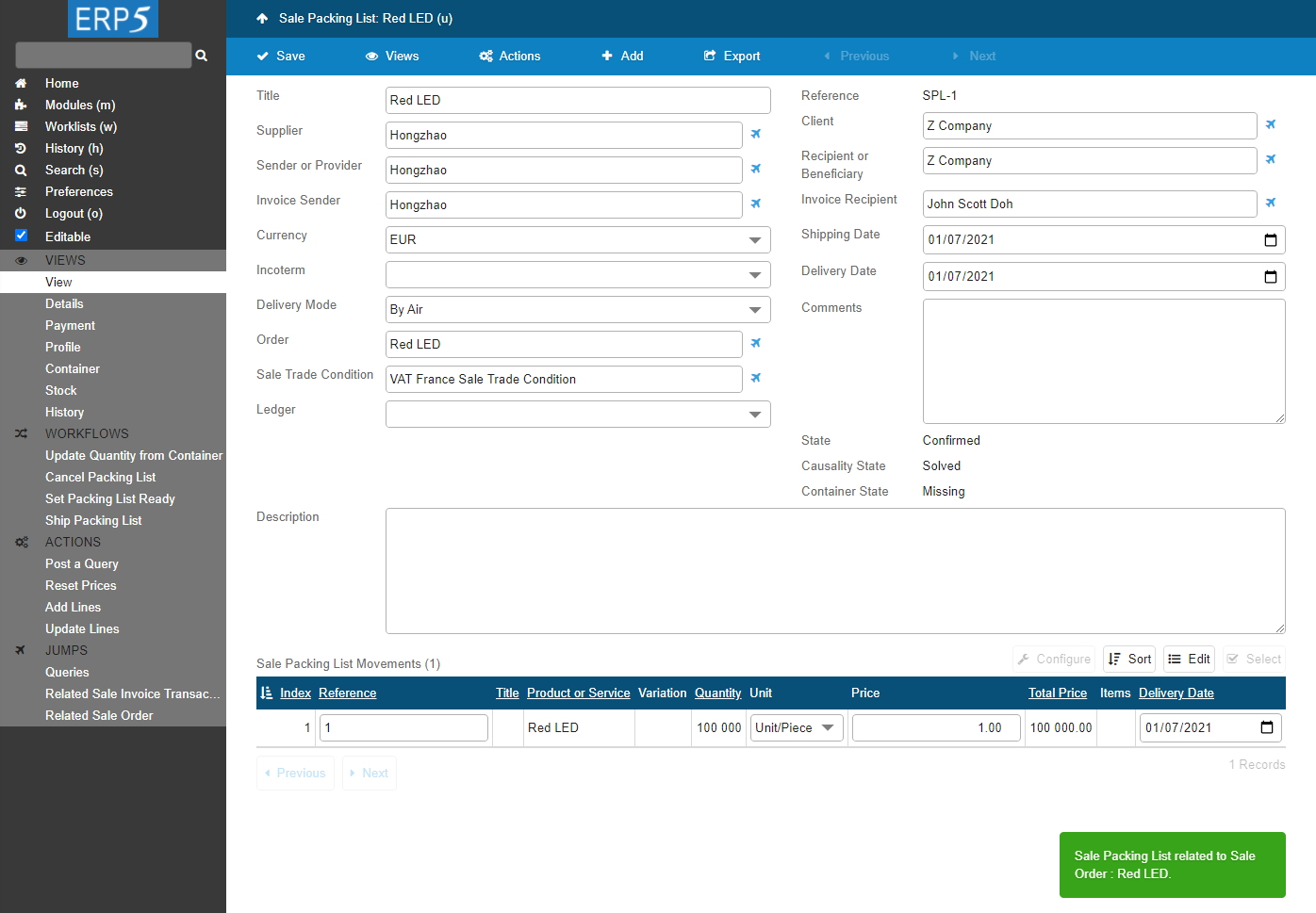Click the Modules puzzle icon in sidebar
Viewport: 1316px width, 913px height.
pyautogui.click(x=21, y=105)
